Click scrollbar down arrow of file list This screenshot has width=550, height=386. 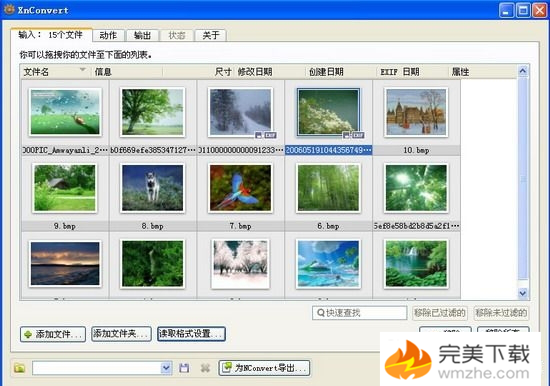pyautogui.click(x=523, y=293)
